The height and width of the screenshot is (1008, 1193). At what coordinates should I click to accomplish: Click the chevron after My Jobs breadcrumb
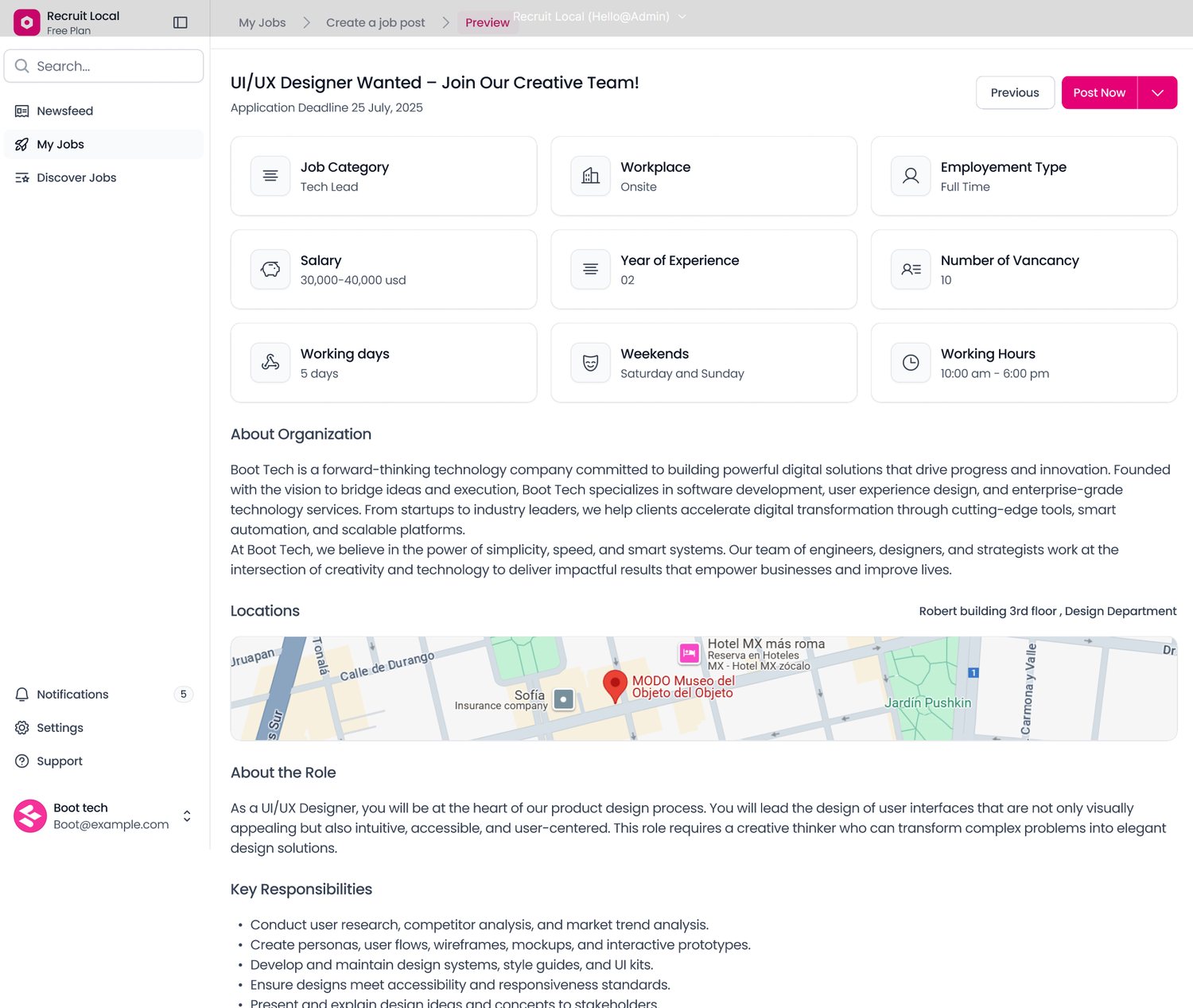coord(306,23)
